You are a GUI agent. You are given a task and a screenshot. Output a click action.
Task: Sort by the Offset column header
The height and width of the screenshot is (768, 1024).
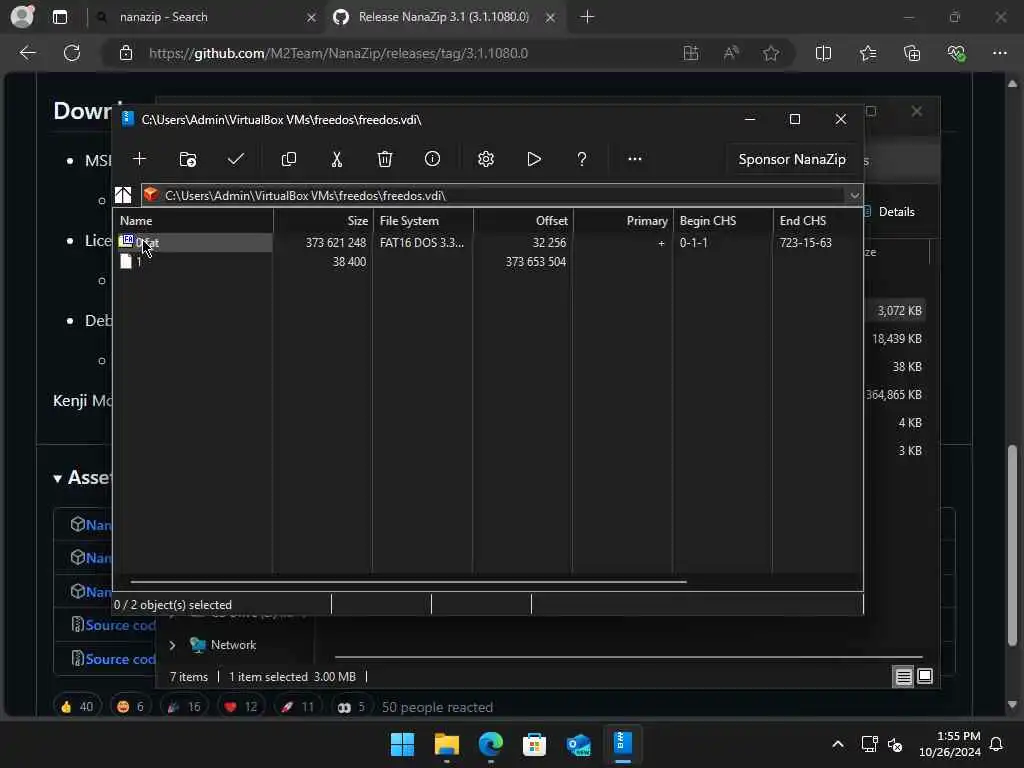(x=523, y=221)
